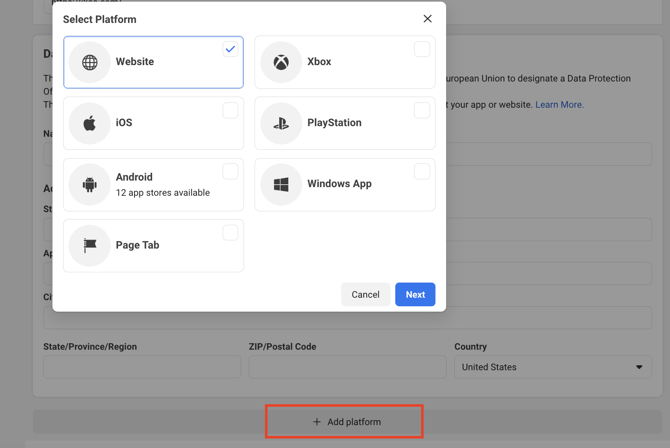Tick the PlayStation platform checkbox
The height and width of the screenshot is (448, 670).
[422, 110]
